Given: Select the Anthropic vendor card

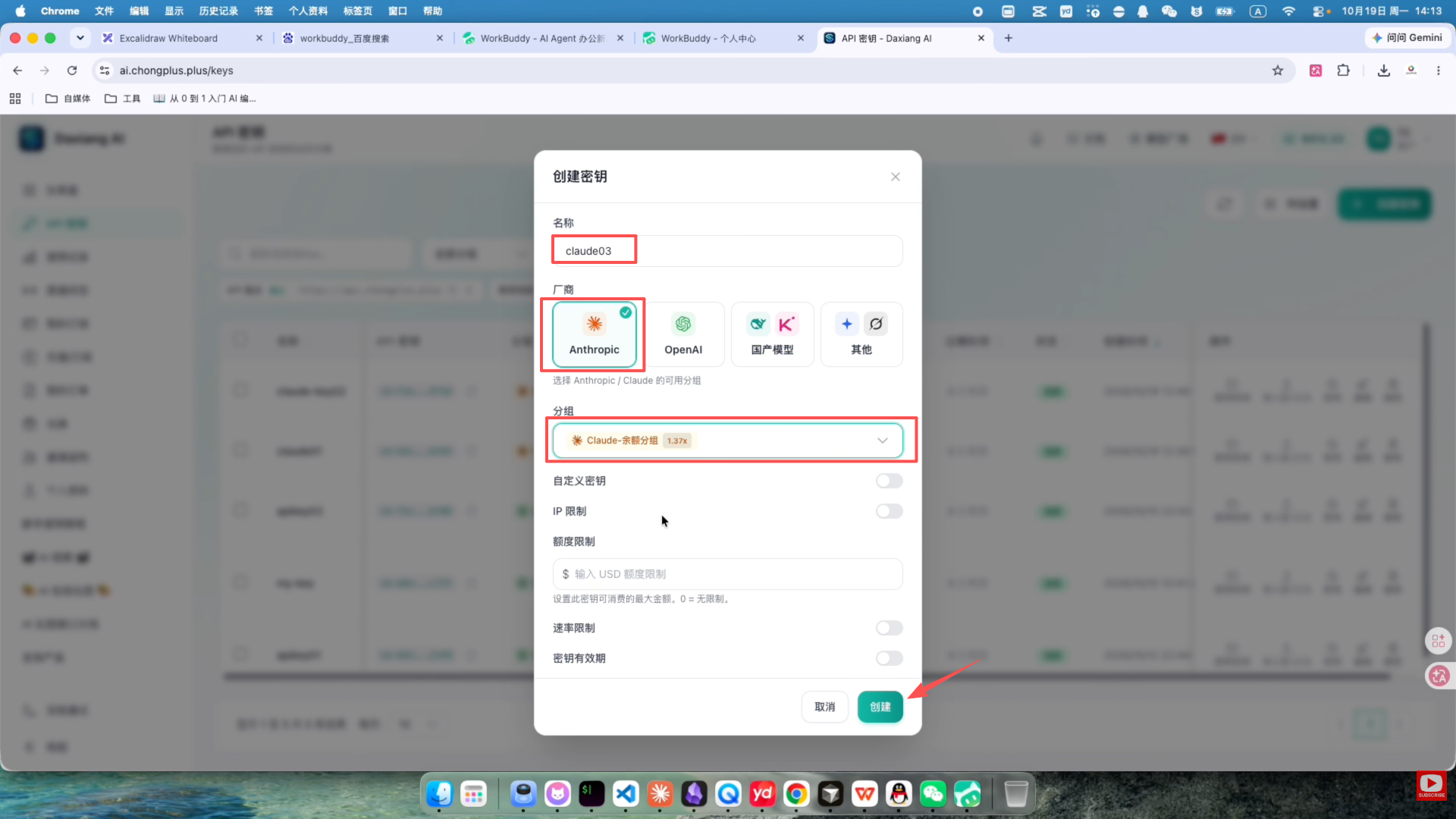Looking at the screenshot, I should (595, 334).
